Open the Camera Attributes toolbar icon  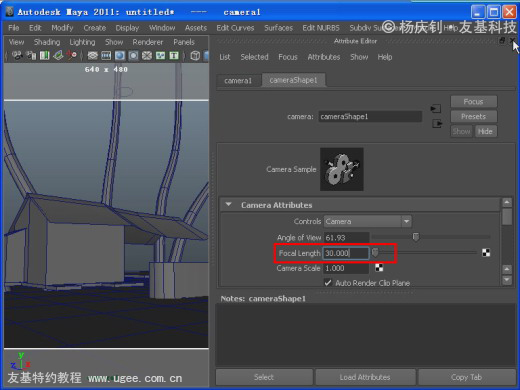point(31,56)
